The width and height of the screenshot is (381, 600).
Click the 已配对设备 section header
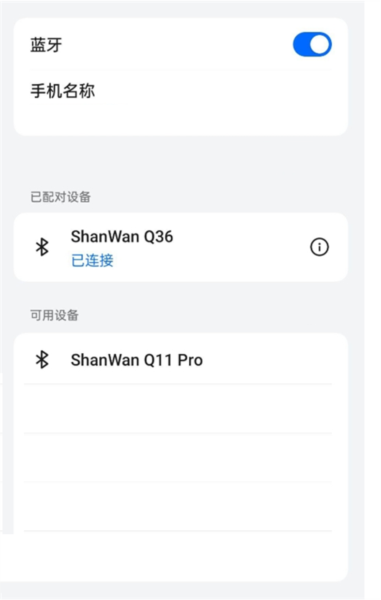[60, 197]
